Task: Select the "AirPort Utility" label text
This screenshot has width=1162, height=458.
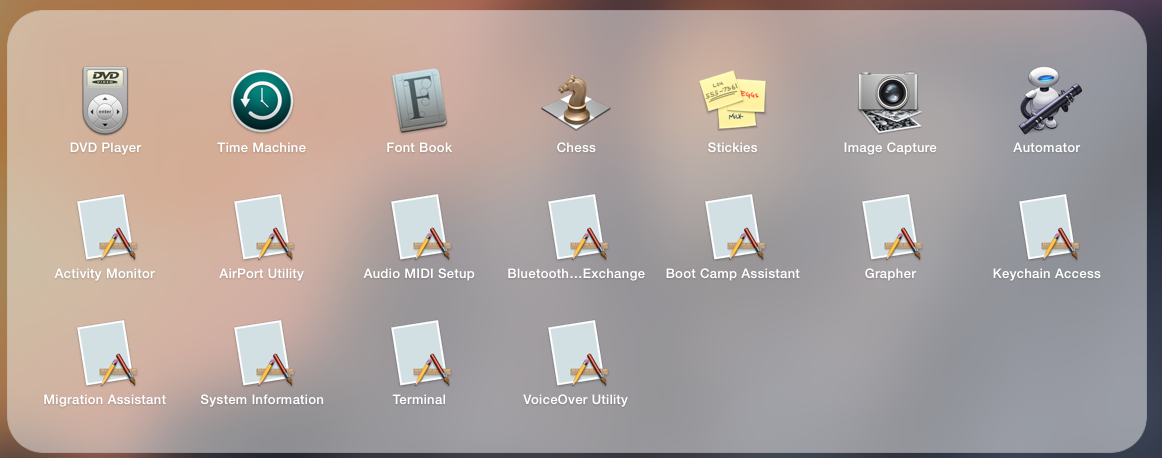Action: point(262,273)
